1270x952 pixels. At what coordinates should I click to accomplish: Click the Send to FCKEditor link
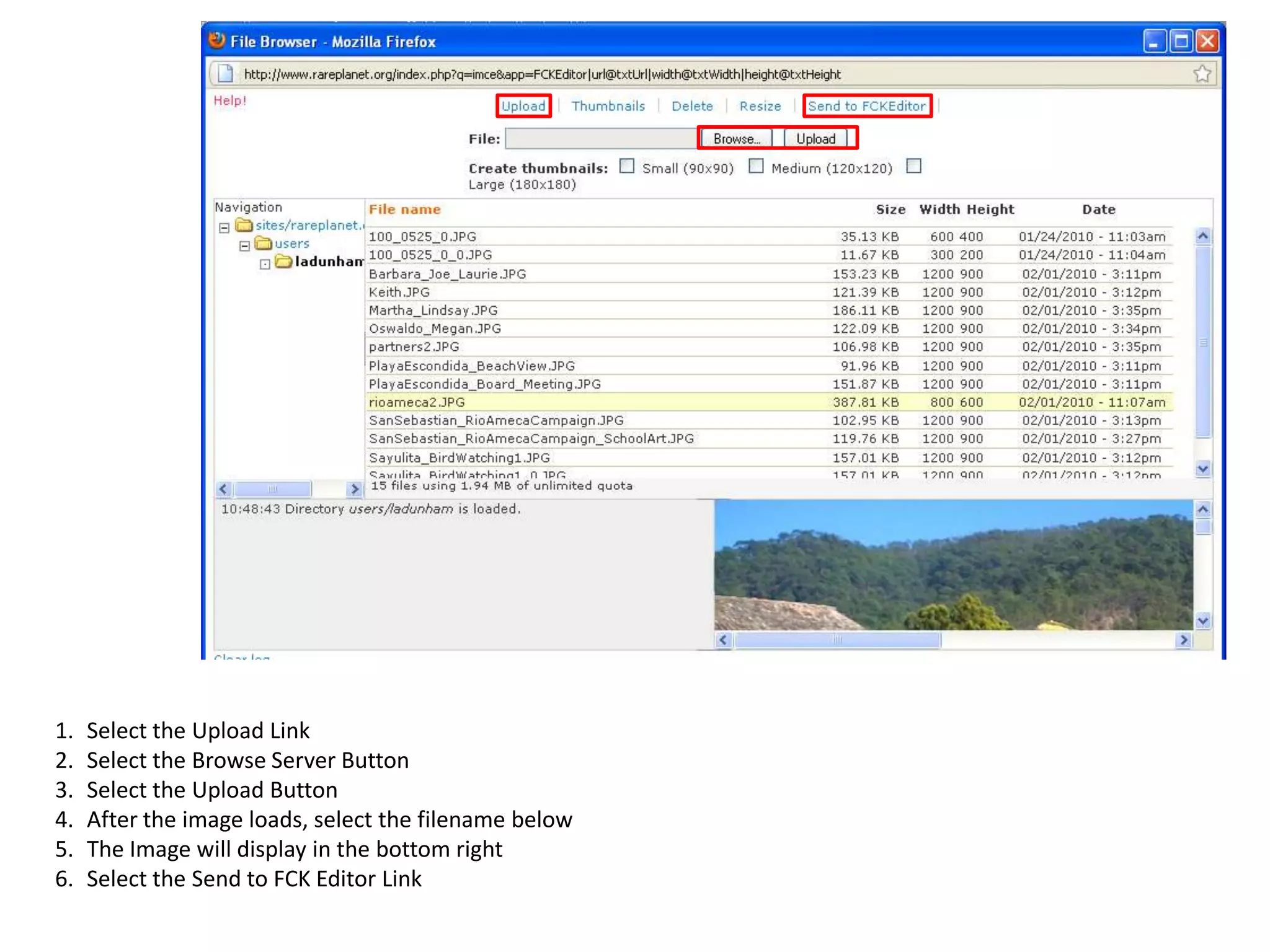[866, 106]
